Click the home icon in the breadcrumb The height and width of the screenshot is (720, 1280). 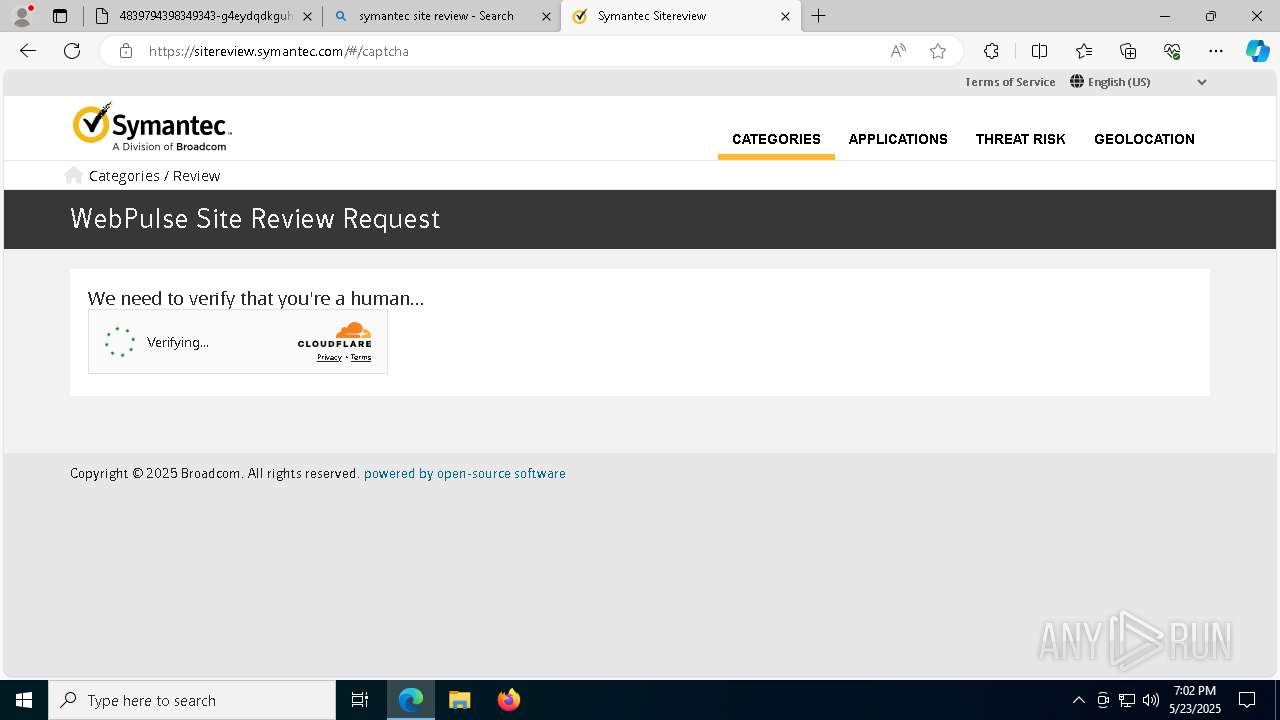[x=73, y=175]
